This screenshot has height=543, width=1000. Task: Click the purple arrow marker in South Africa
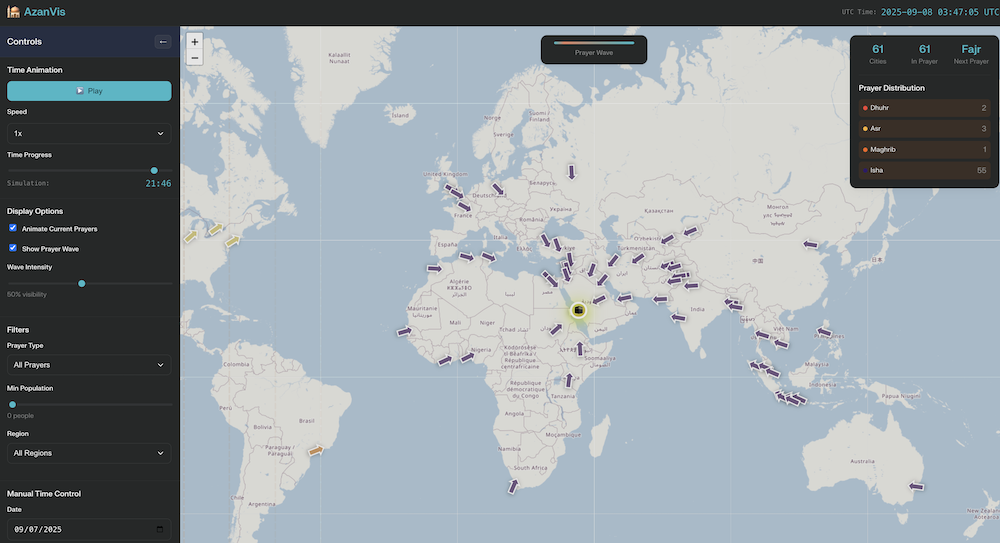(513, 486)
